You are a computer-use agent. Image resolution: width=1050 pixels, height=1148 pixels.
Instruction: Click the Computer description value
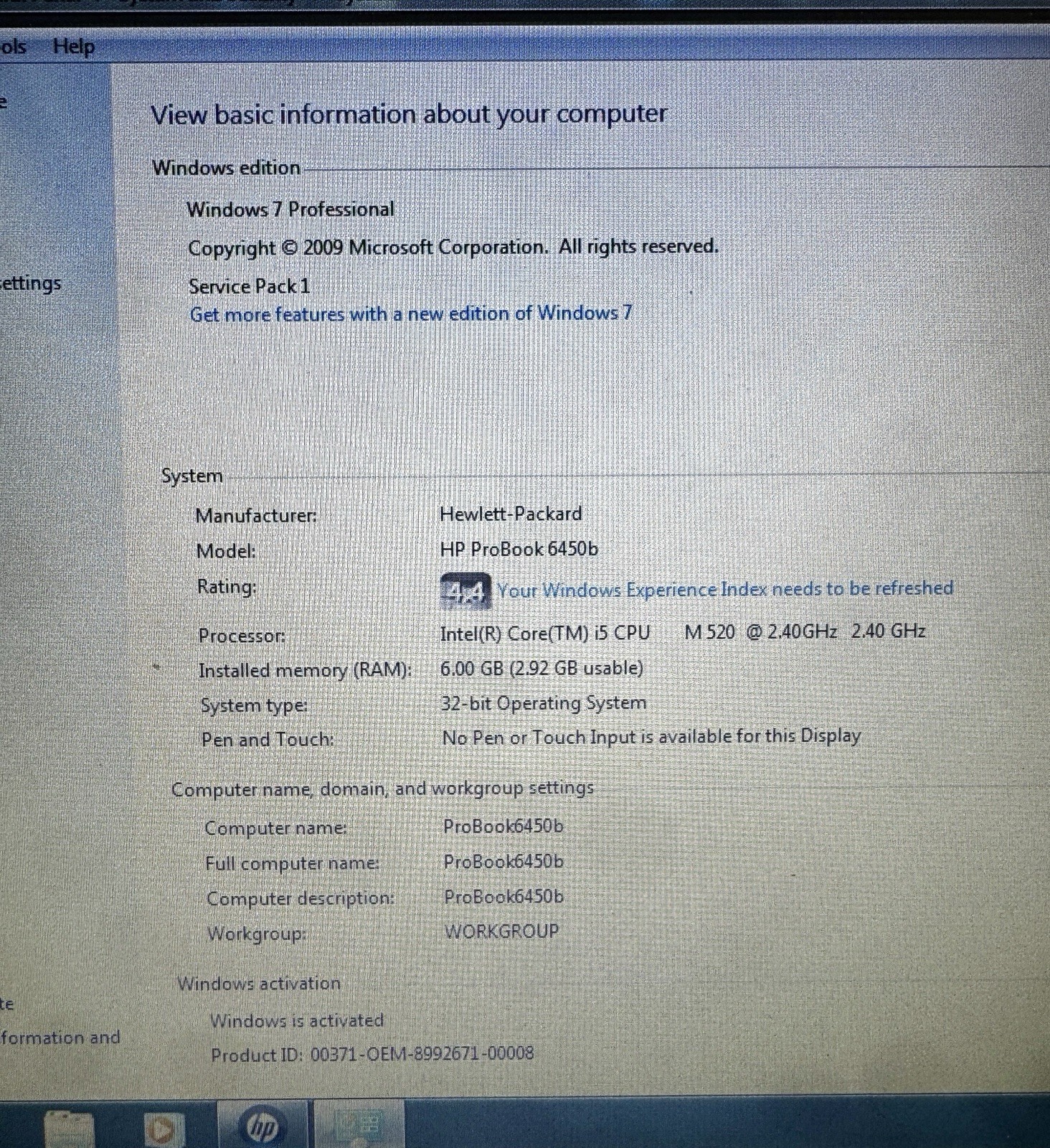pyautogui.click(x=503, y=897)
